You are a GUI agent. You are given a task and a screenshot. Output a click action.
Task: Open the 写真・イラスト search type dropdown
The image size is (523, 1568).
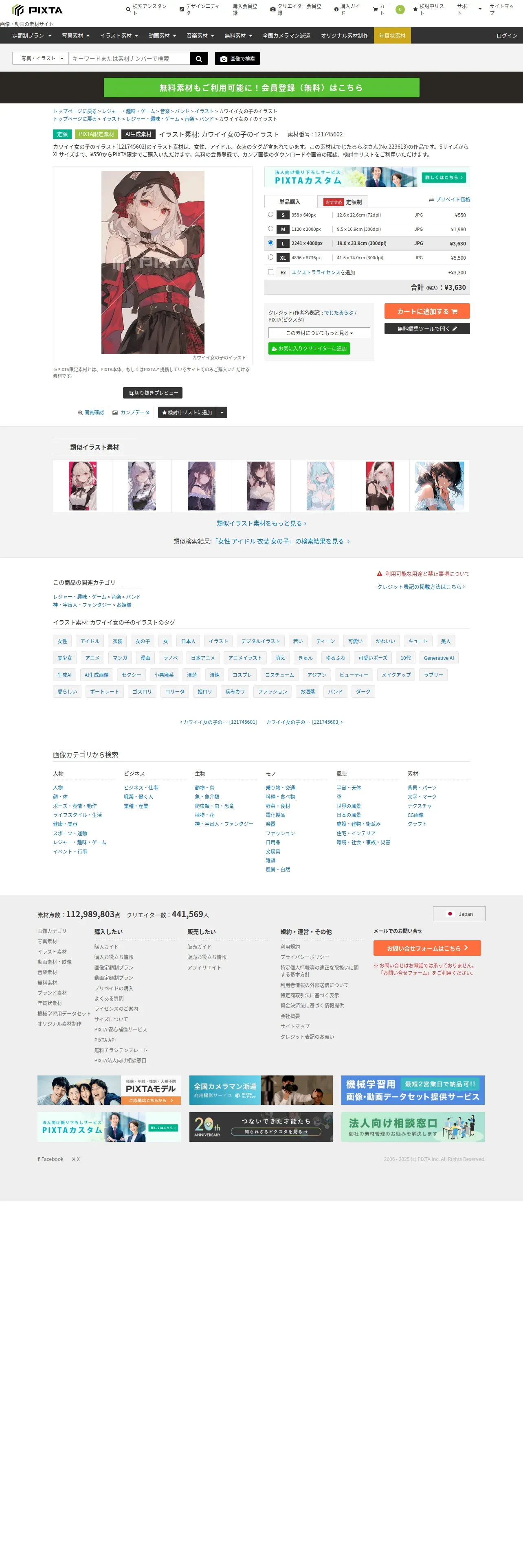(x=41, y=59)
